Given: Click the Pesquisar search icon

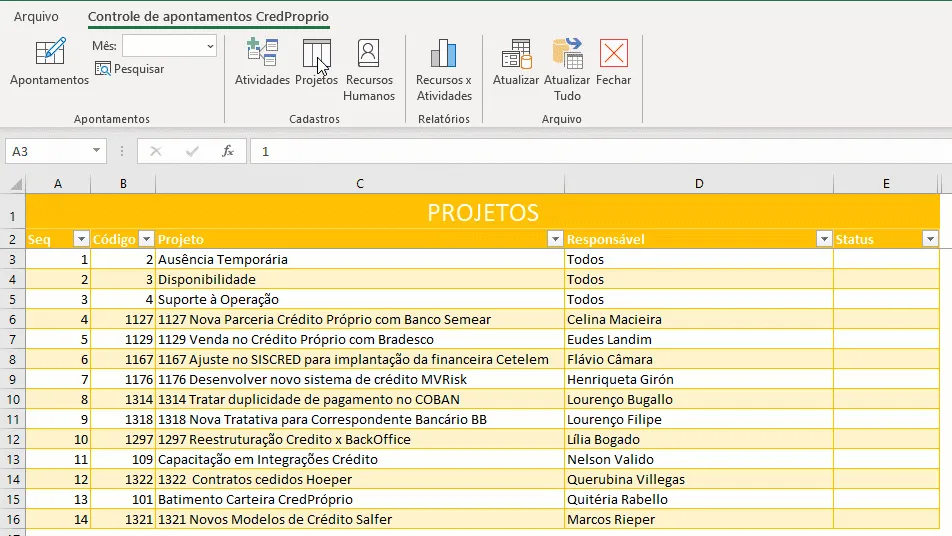Looking at the screenshot, I should (x=103, y=69).
